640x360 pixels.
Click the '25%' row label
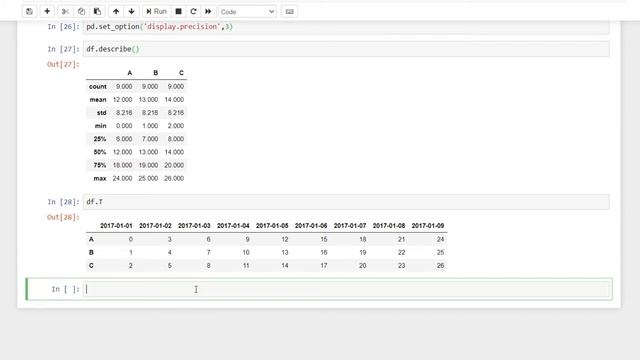click(100, 139)
